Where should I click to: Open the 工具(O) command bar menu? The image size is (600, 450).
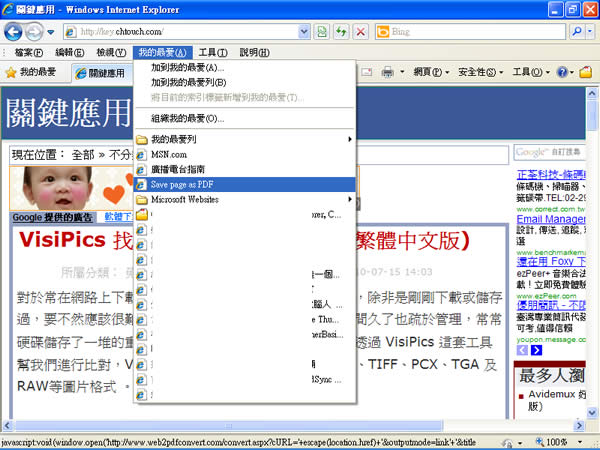point(531,72)
